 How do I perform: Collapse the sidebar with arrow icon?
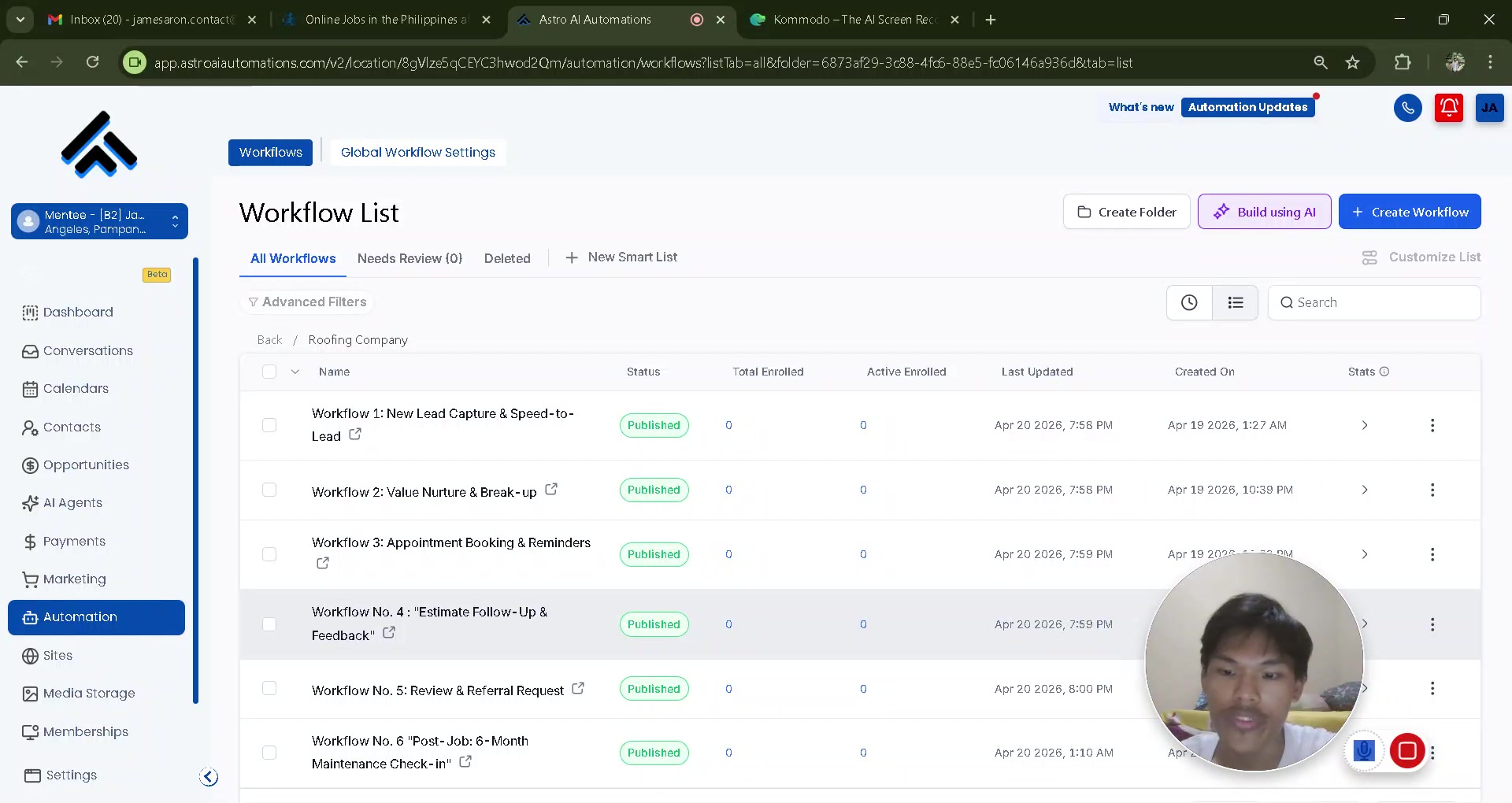[209, 777]
